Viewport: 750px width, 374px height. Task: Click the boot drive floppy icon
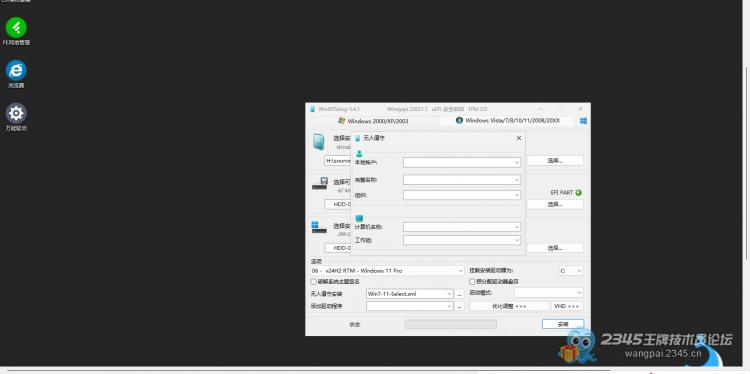(320, 184)
